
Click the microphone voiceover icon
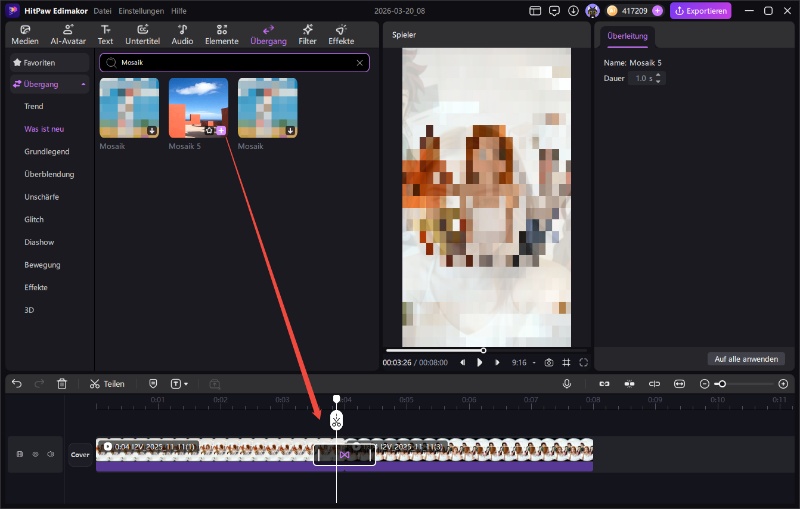[567, 384]
